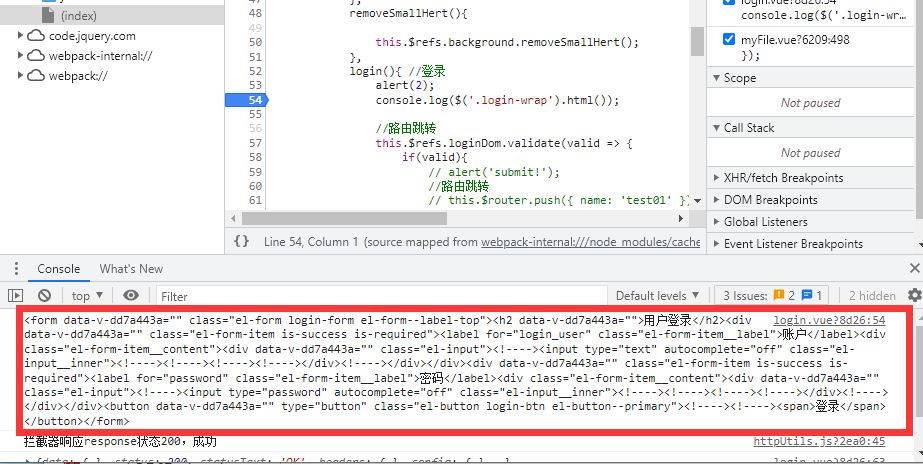The width and height of the screenshot is (923, 464).
Task: Open the httpUtils.js?2ea0:45 source link
Action: point(819,441)
